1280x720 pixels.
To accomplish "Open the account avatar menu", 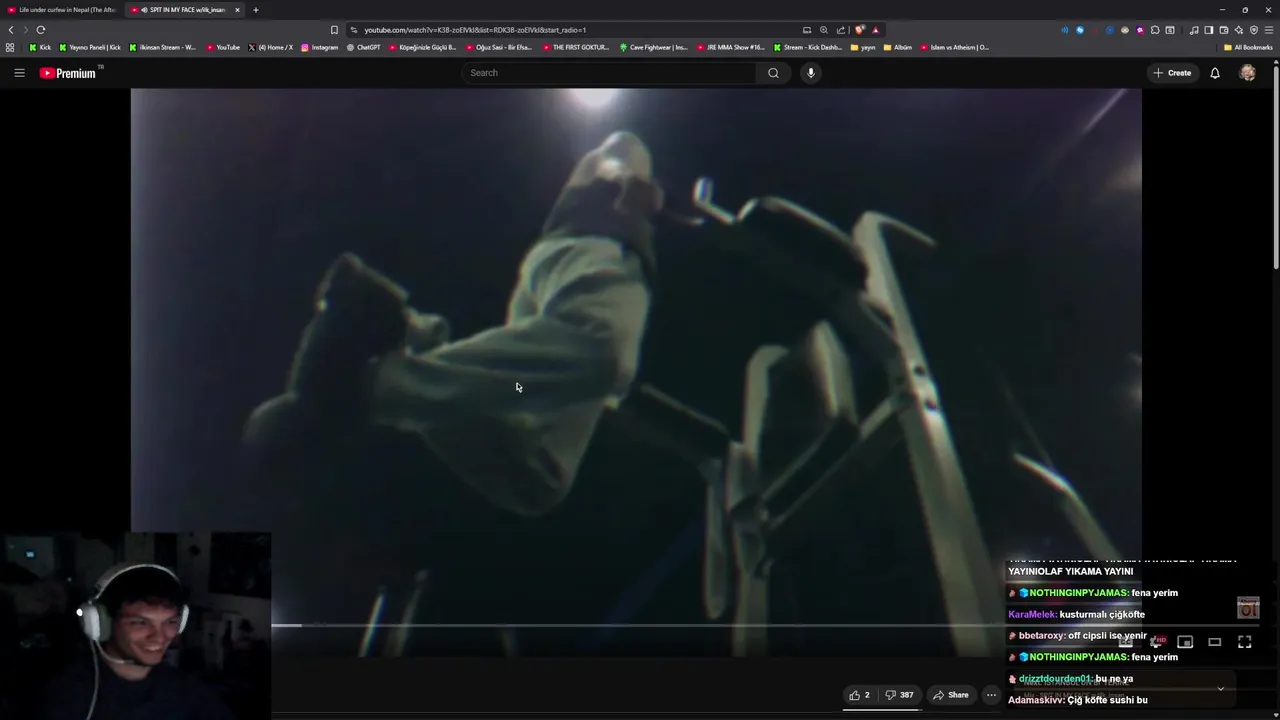I will [1247, 72].
